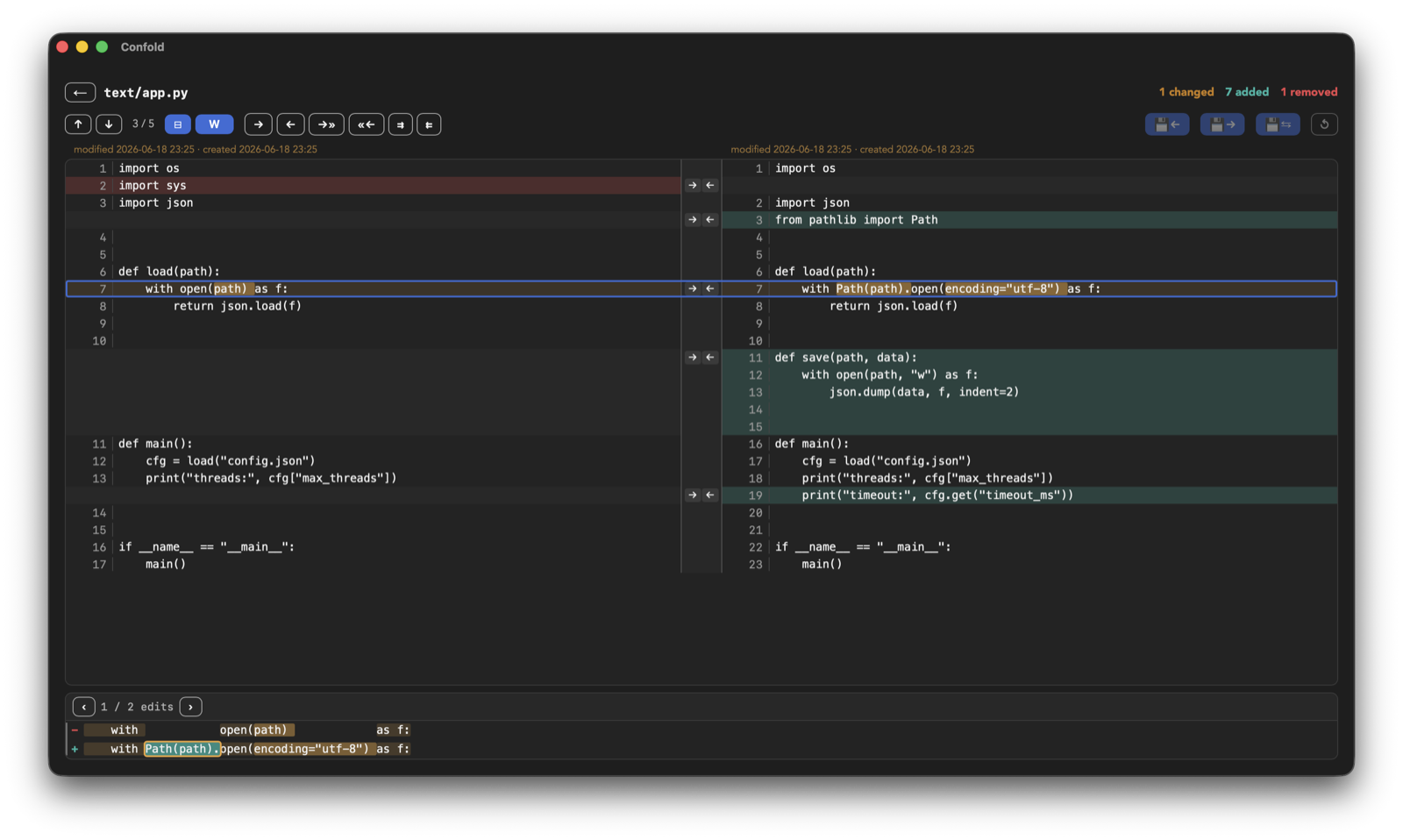Viewport: 1403px width, 840px height.
Task: Click the right-arrow with double chevron button
Action: pyautogui.click(x=326, y=125)
